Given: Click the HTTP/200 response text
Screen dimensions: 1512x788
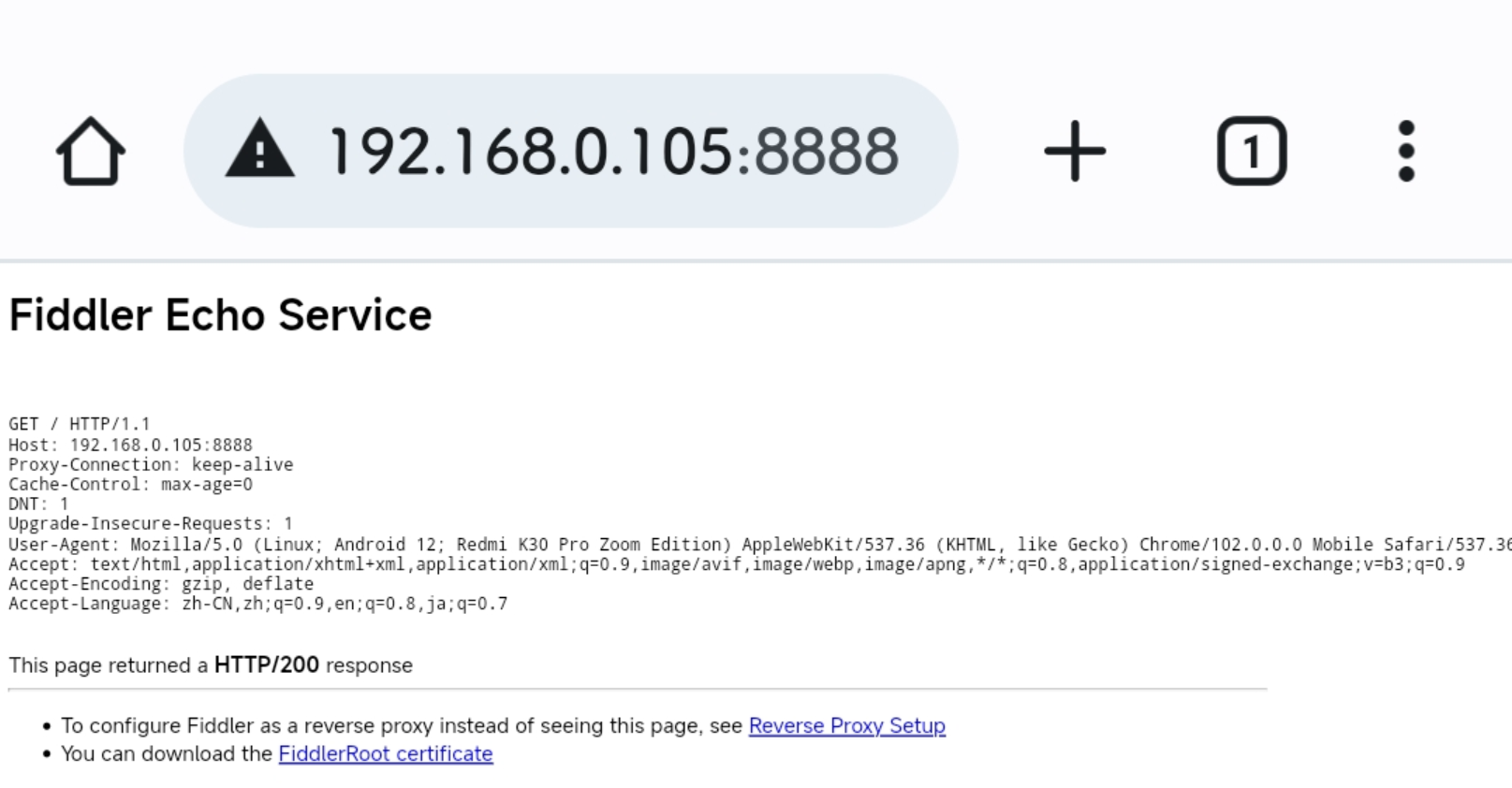Looking at the screenshot, I should (x=267, y=664).
